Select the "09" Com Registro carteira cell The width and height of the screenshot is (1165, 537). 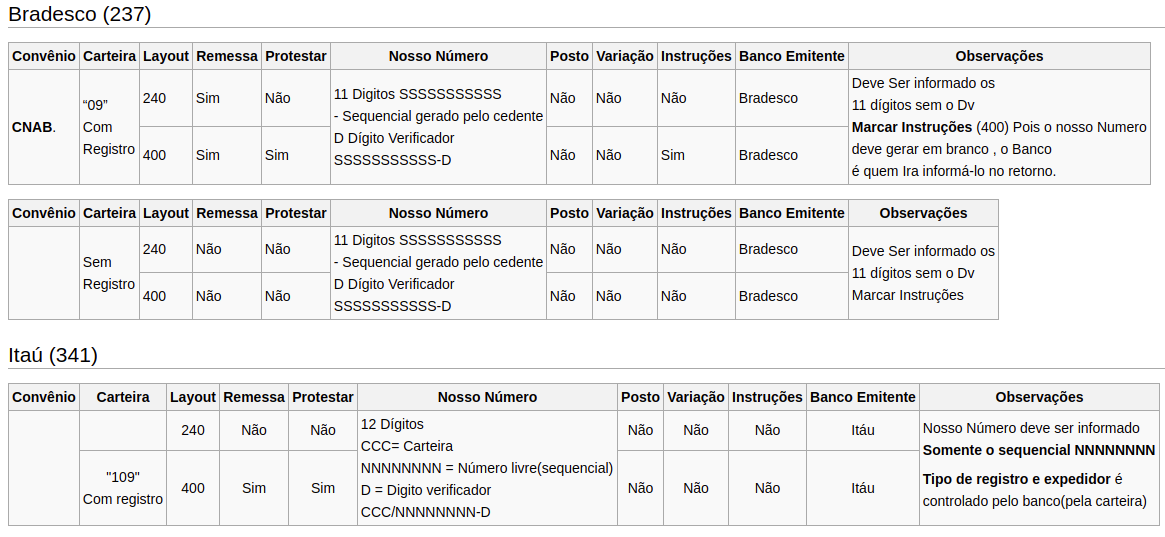click(109, 127)
